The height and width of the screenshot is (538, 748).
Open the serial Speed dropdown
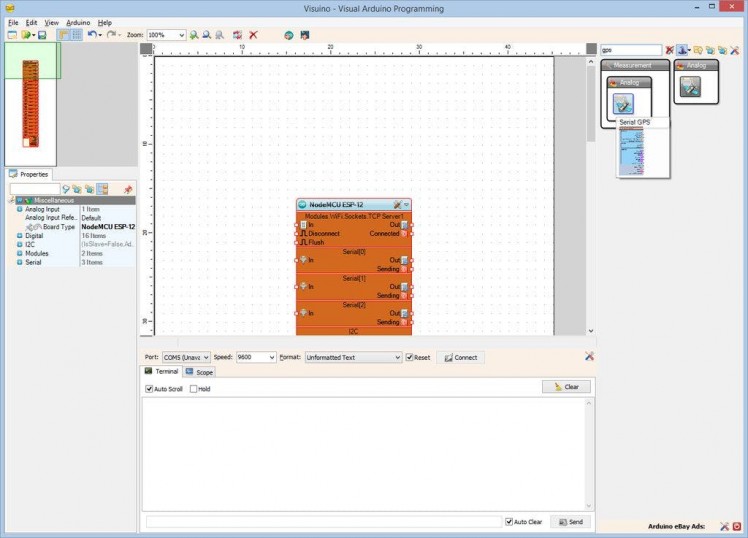[x=271, y=357]
